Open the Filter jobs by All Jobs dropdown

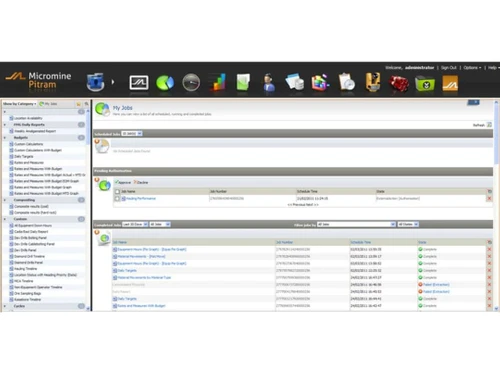point(356,224)
